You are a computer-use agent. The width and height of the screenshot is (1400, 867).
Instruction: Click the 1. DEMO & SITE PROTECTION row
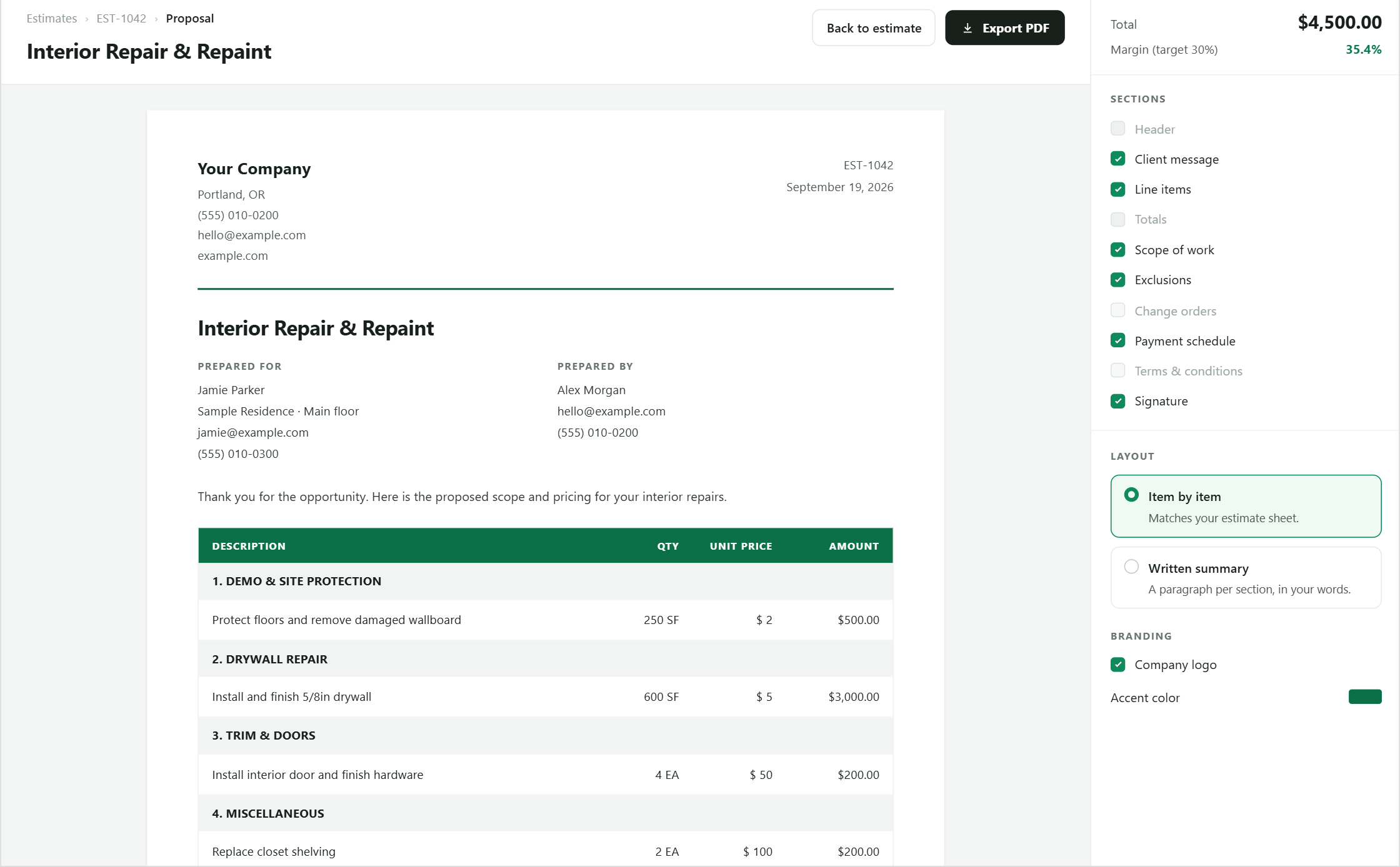tap(546, 581)
